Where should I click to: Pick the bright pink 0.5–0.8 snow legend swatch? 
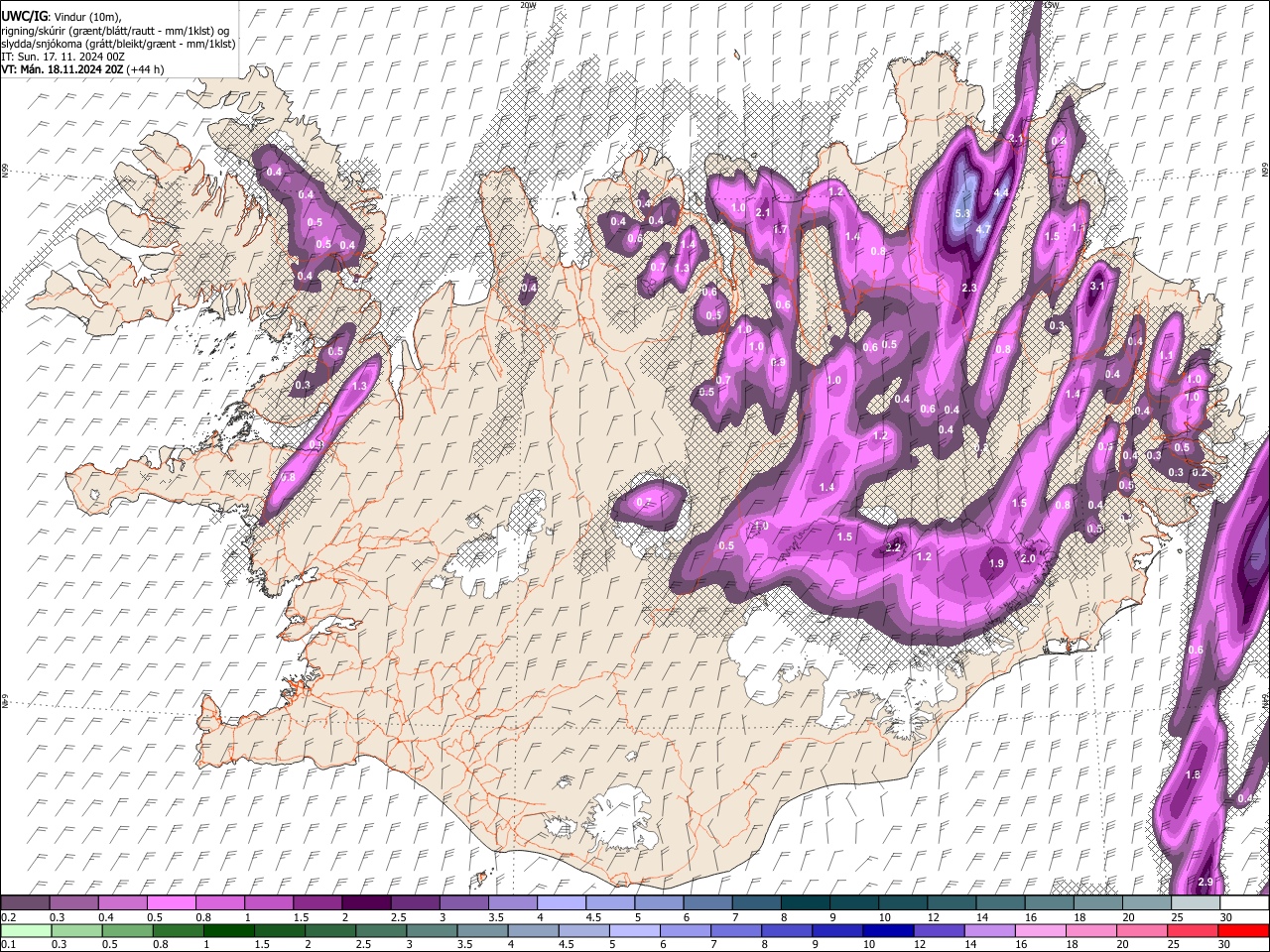pos(171,902)
